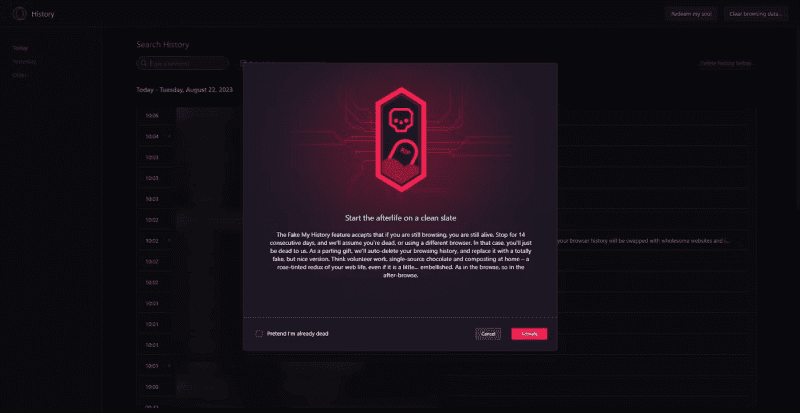Cancel the Fake My History dialog
This screenshot has height=413, width=800.
pos(488,334)
